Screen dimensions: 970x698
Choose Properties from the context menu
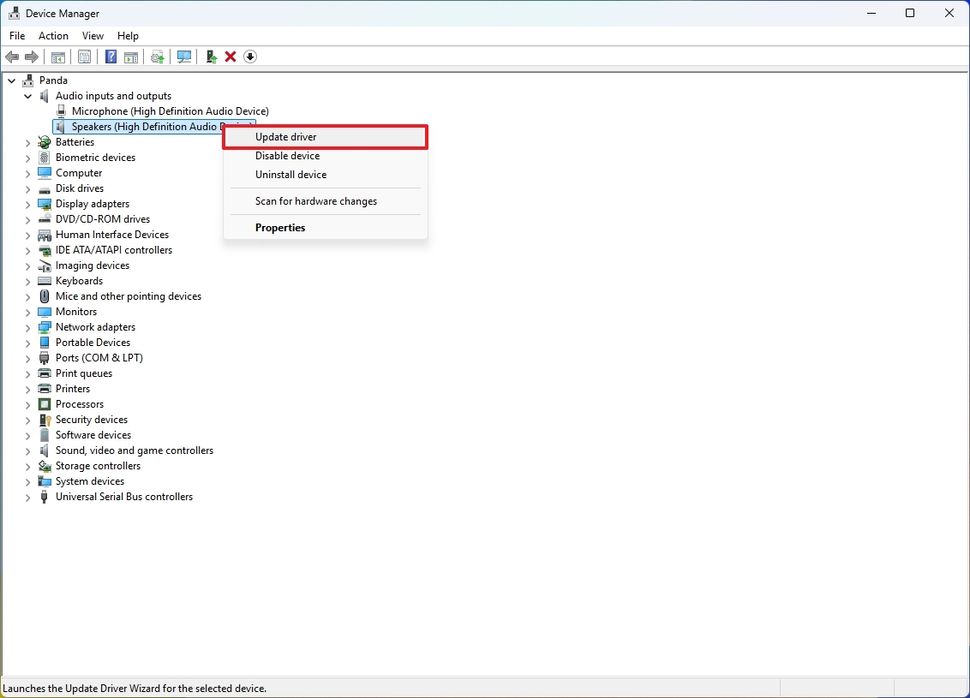click(x=280, y=227)
